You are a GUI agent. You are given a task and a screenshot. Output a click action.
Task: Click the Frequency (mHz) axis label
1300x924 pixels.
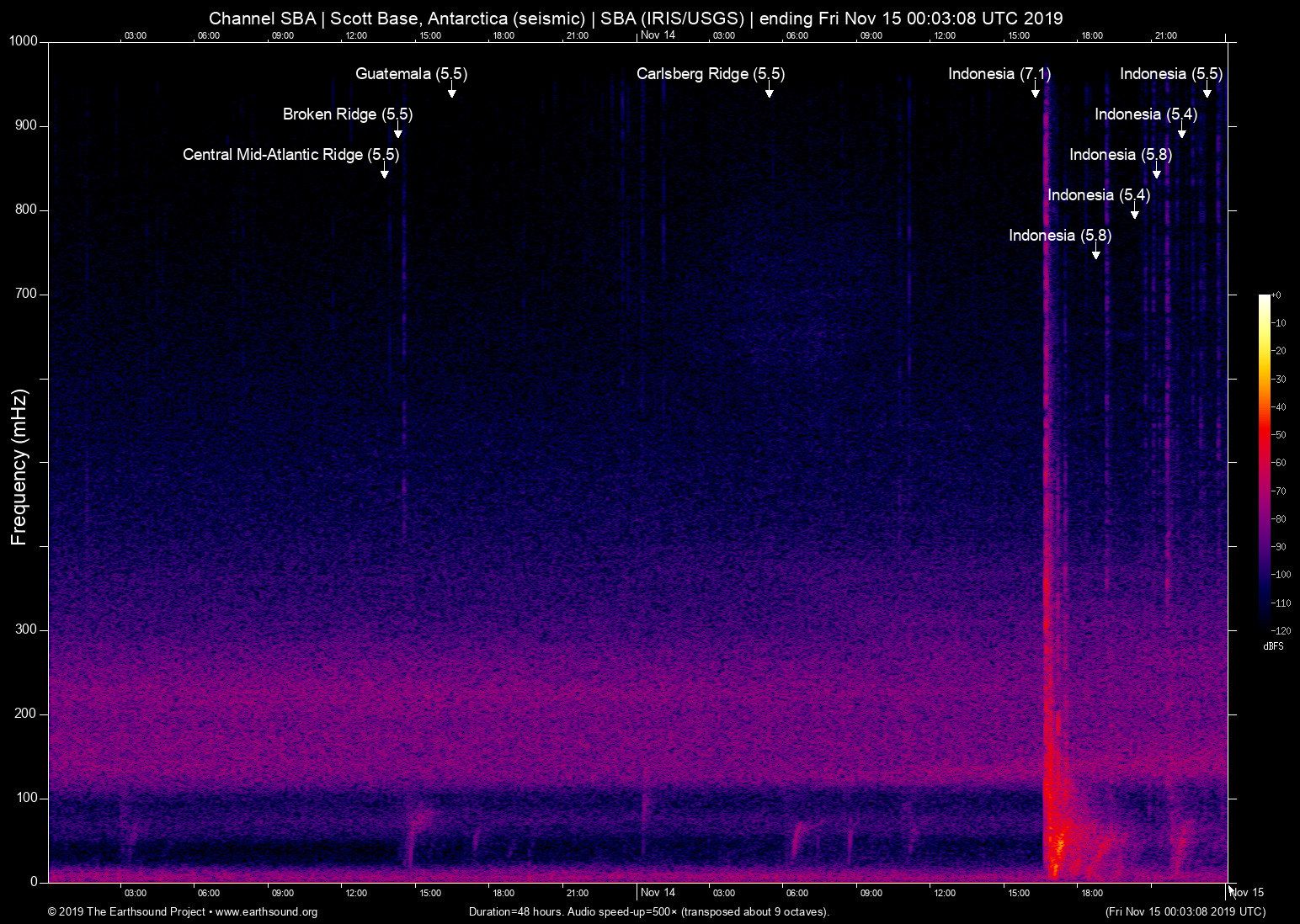pyautogui.click(x=19, y=467)
